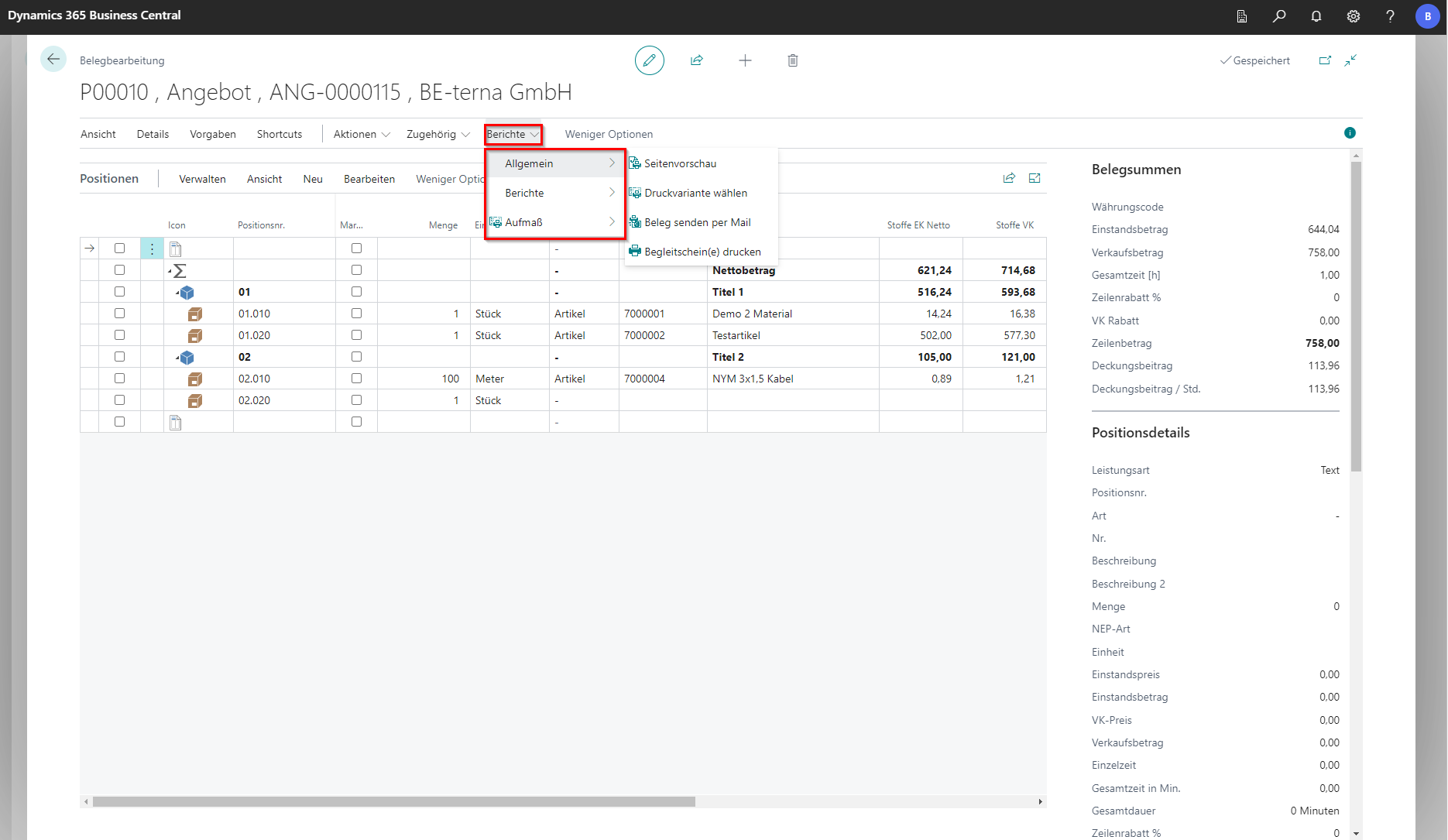Go back using the arrow button
The width and height of the screenshot is (1448, 840).
click(53, 60)
